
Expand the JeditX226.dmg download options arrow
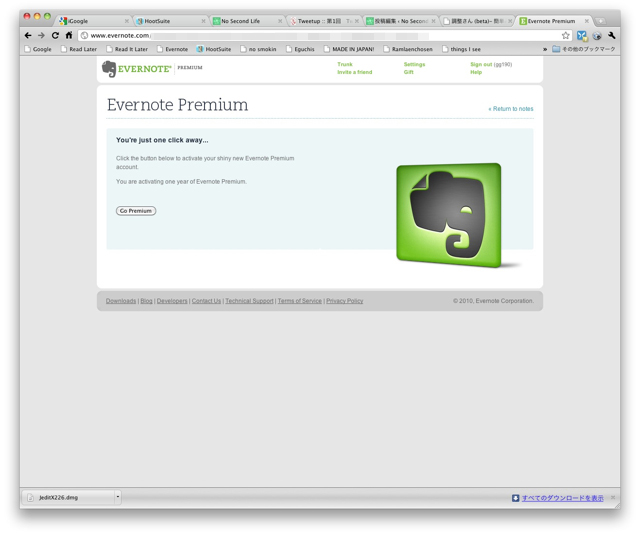[117, 497]
